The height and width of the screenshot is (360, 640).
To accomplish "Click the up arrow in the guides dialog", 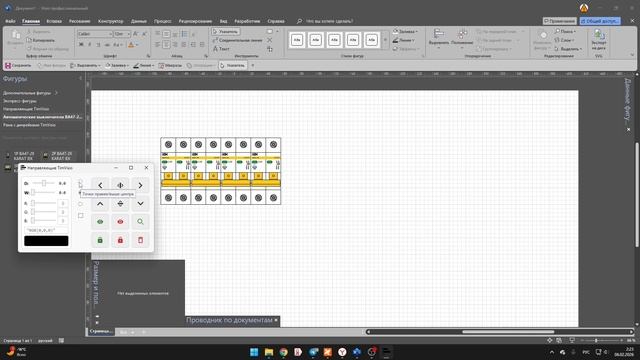I will point(100,204).
